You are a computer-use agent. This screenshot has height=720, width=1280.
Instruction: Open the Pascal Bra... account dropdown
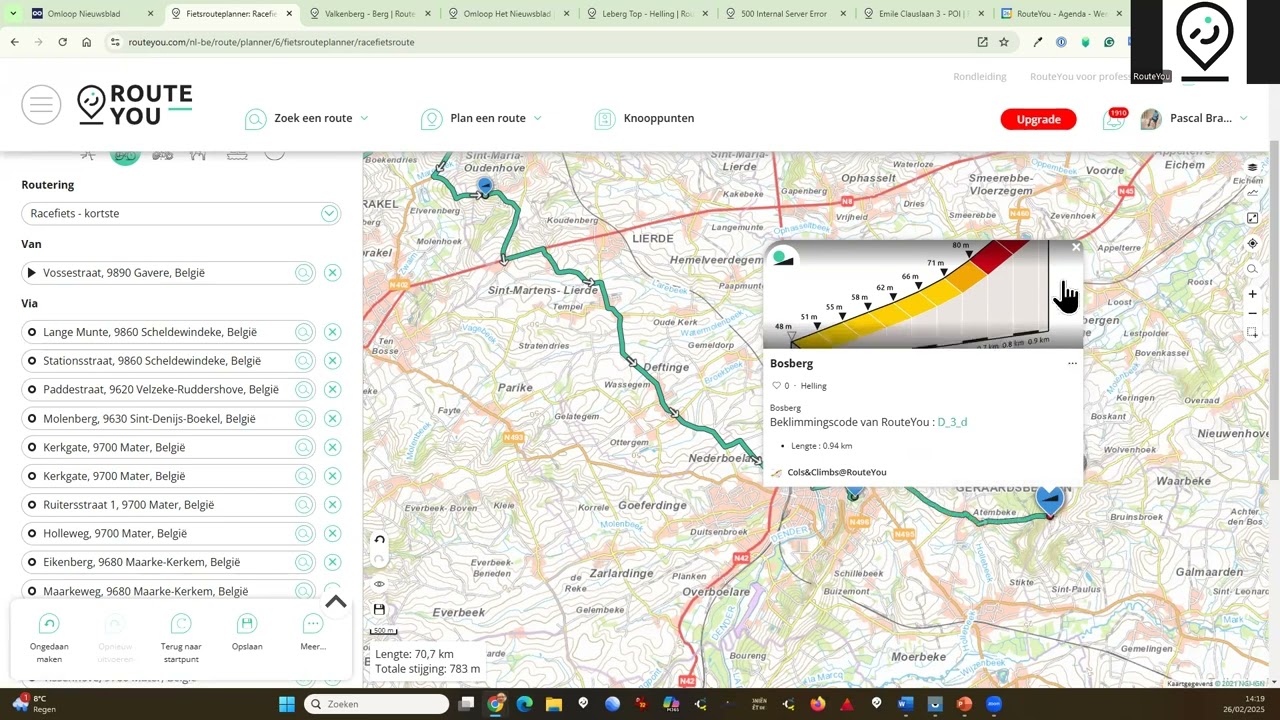(x=1194, y=118)
